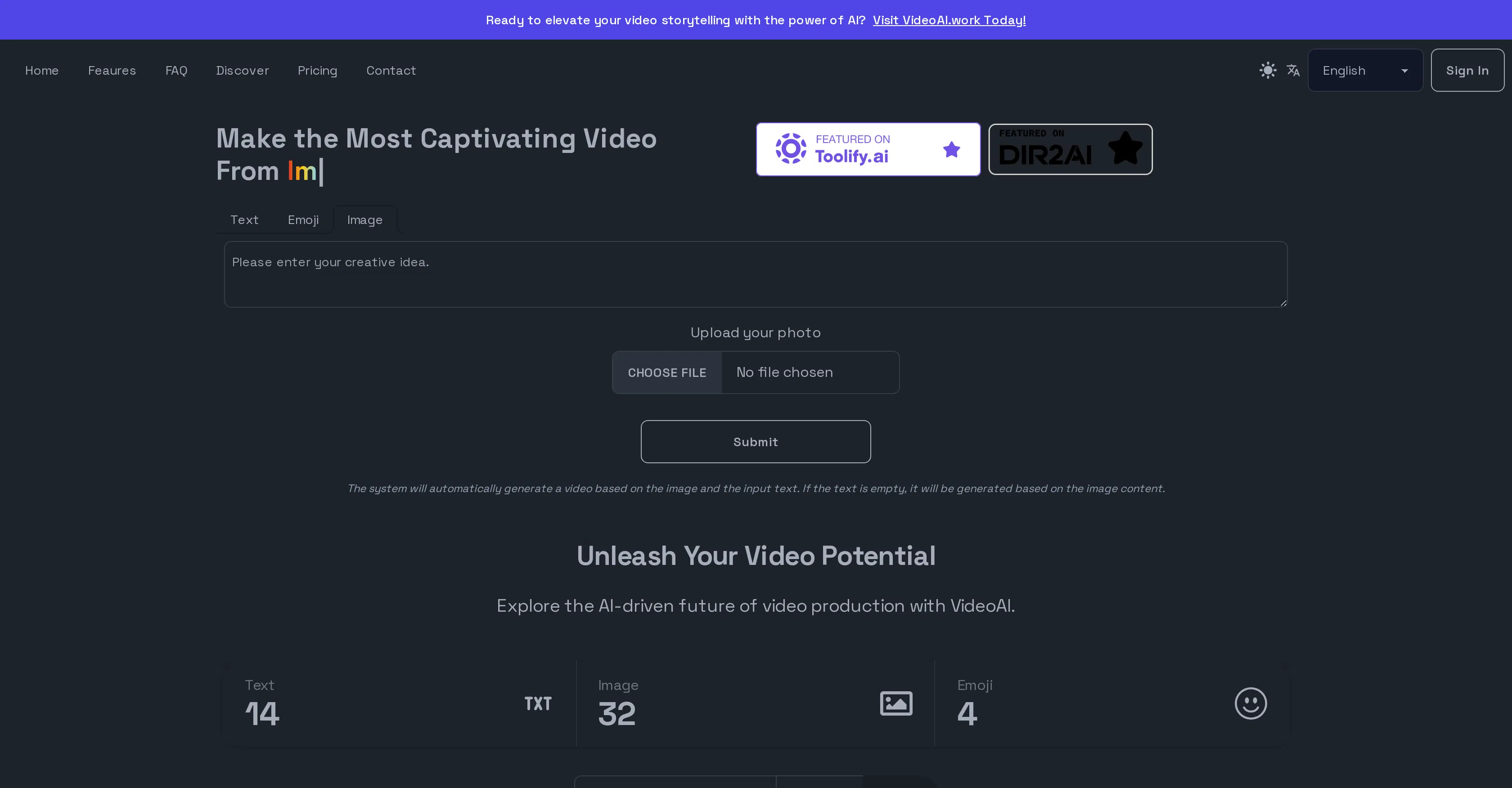Switch to the Emoji tab
Screen dimensions: 1512x788
[x=303, y=219]
